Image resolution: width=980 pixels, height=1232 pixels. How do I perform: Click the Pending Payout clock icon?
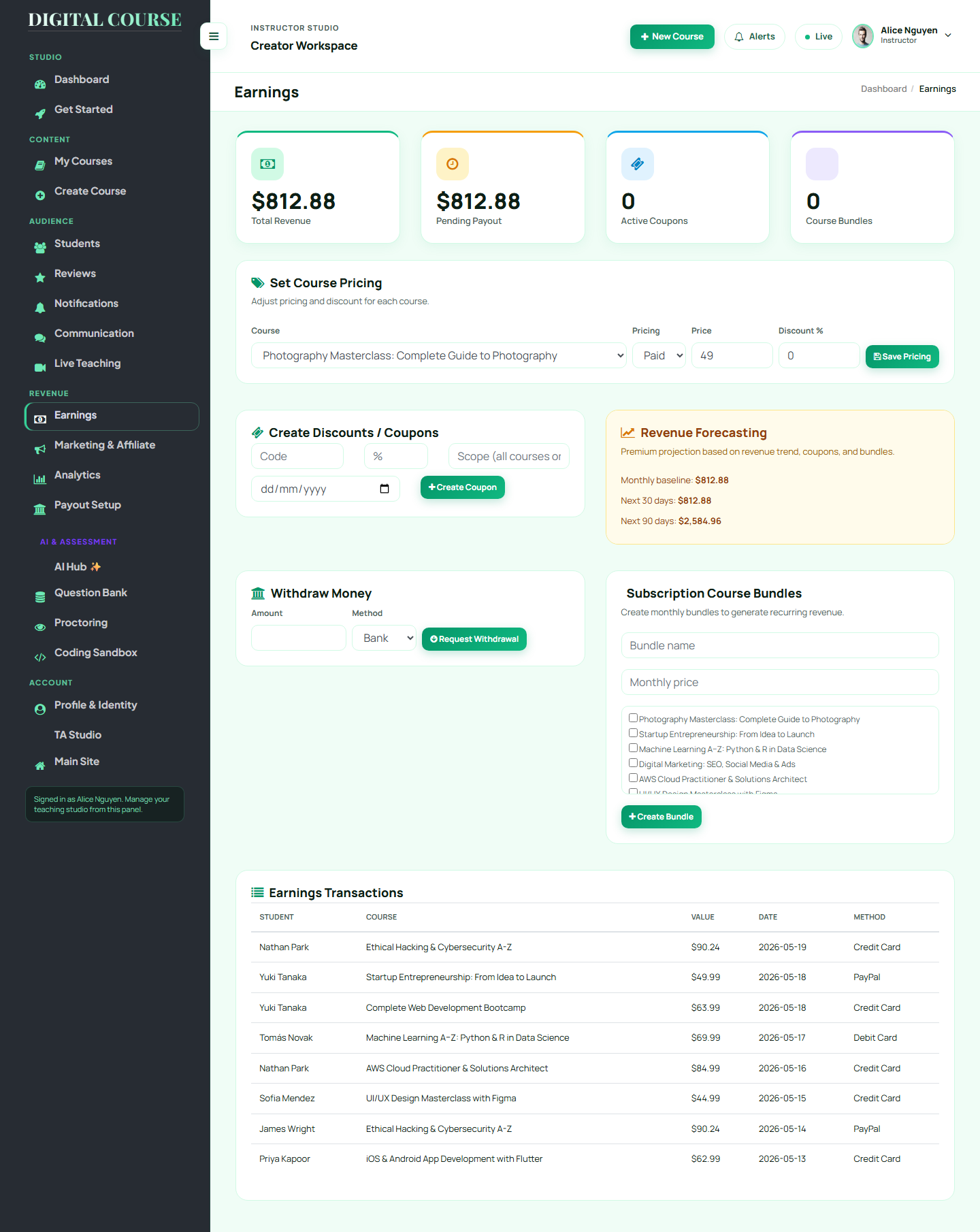pyautogui.click(x=453, y=164)
